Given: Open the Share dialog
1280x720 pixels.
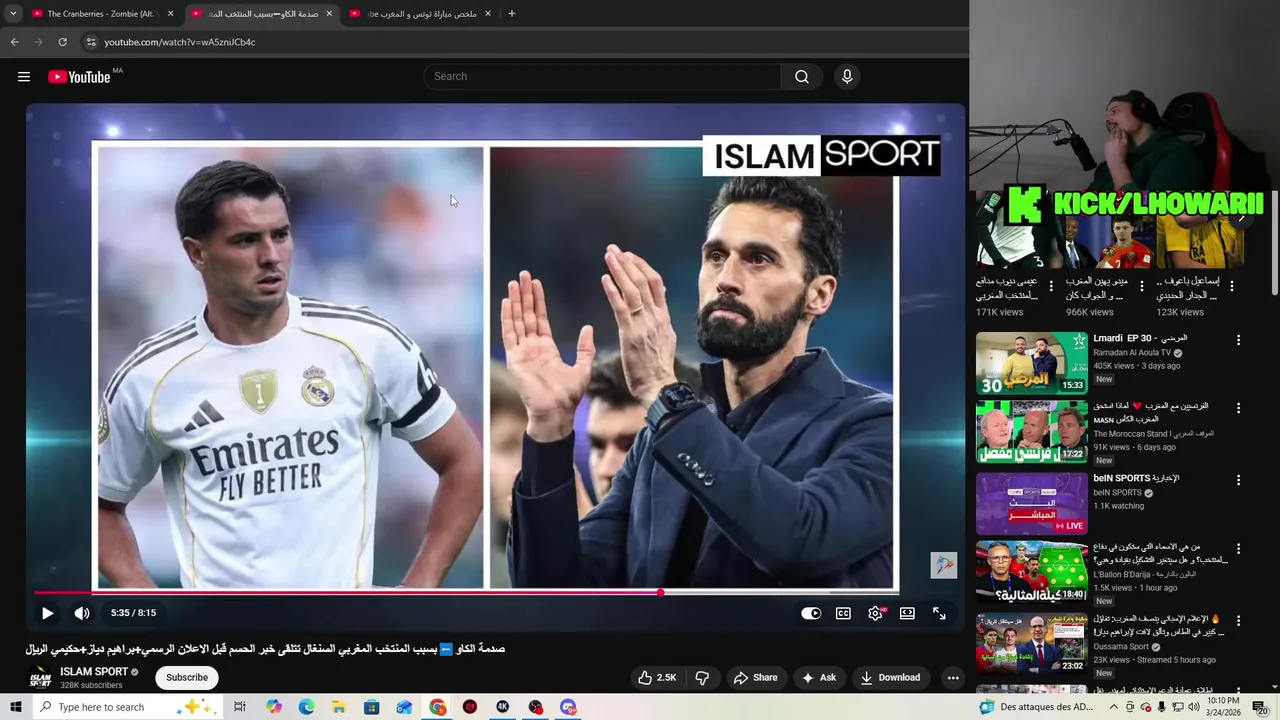Looking at the screenshot, I should click(755, 678).
